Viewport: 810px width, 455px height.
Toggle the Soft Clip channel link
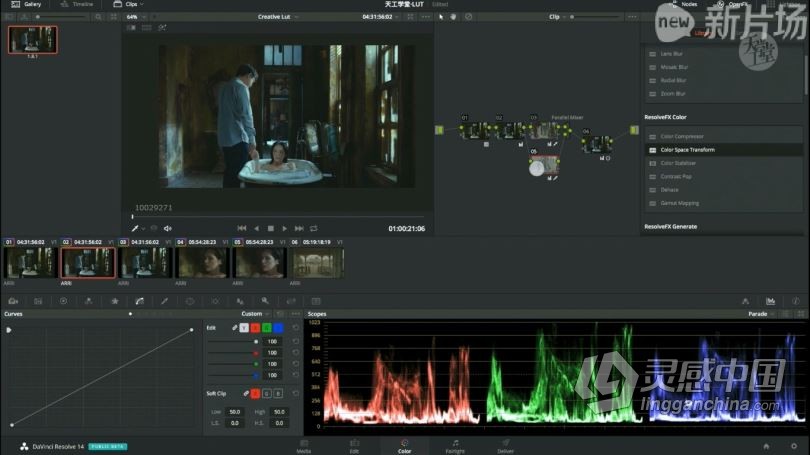pyautogui.click(x=246, y=394)
